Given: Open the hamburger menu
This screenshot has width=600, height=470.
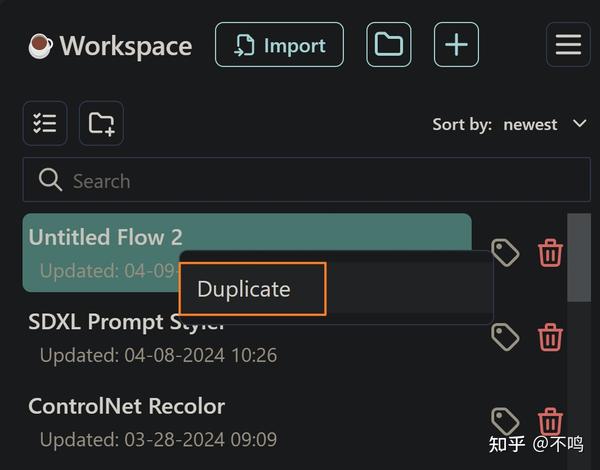Looking at the screenshot, I should tap(568, 45).
